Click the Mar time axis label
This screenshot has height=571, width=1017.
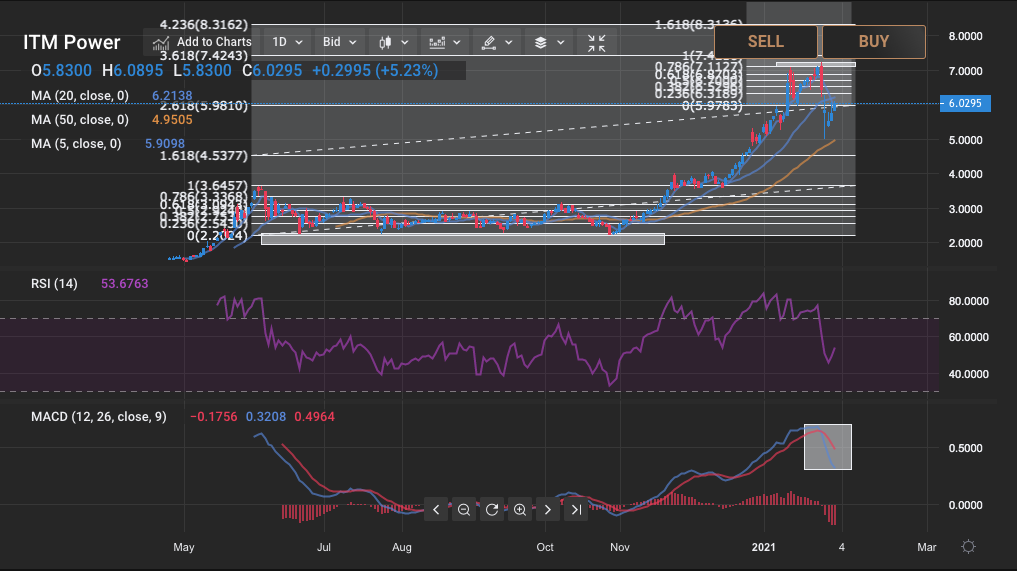(x=927, y=547)
